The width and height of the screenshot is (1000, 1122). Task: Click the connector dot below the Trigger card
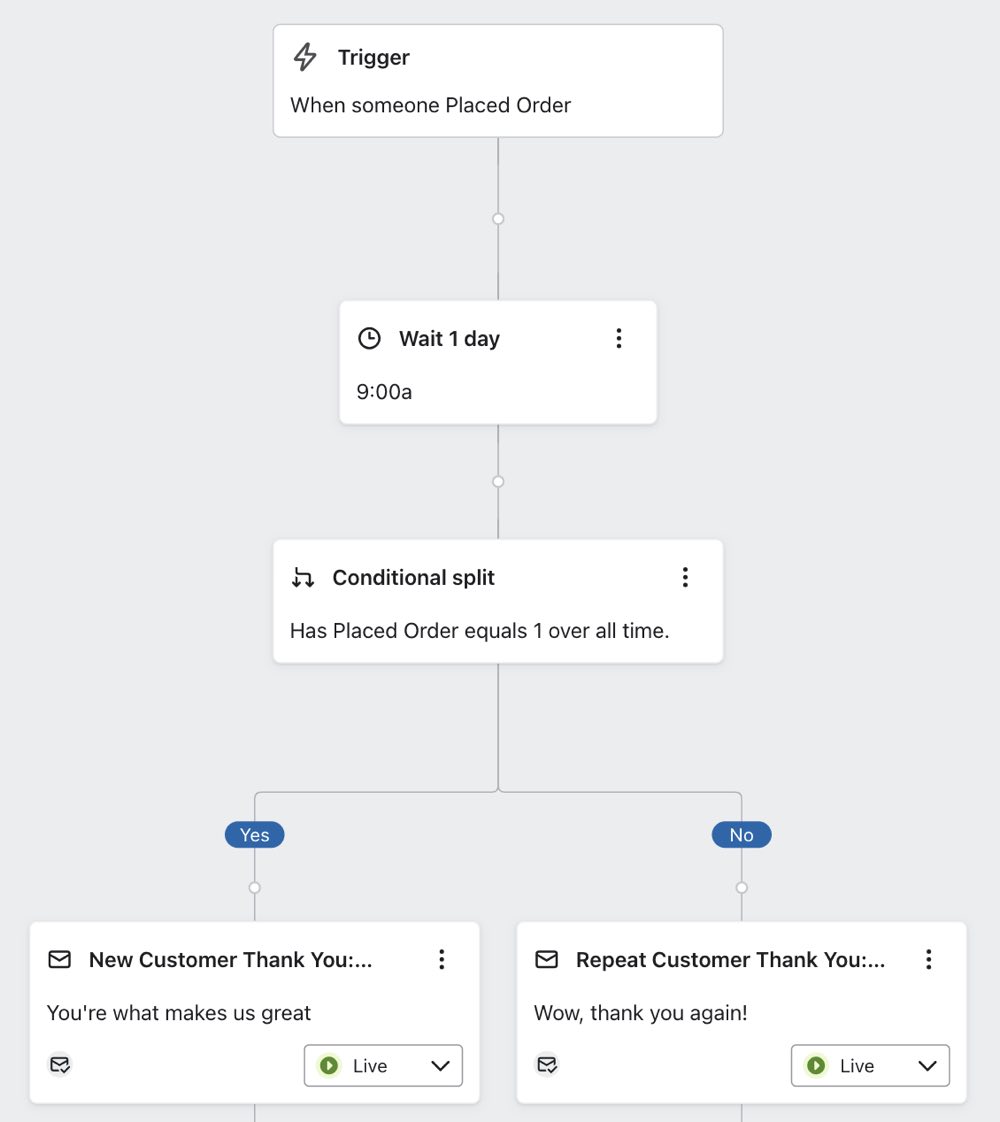497,217
